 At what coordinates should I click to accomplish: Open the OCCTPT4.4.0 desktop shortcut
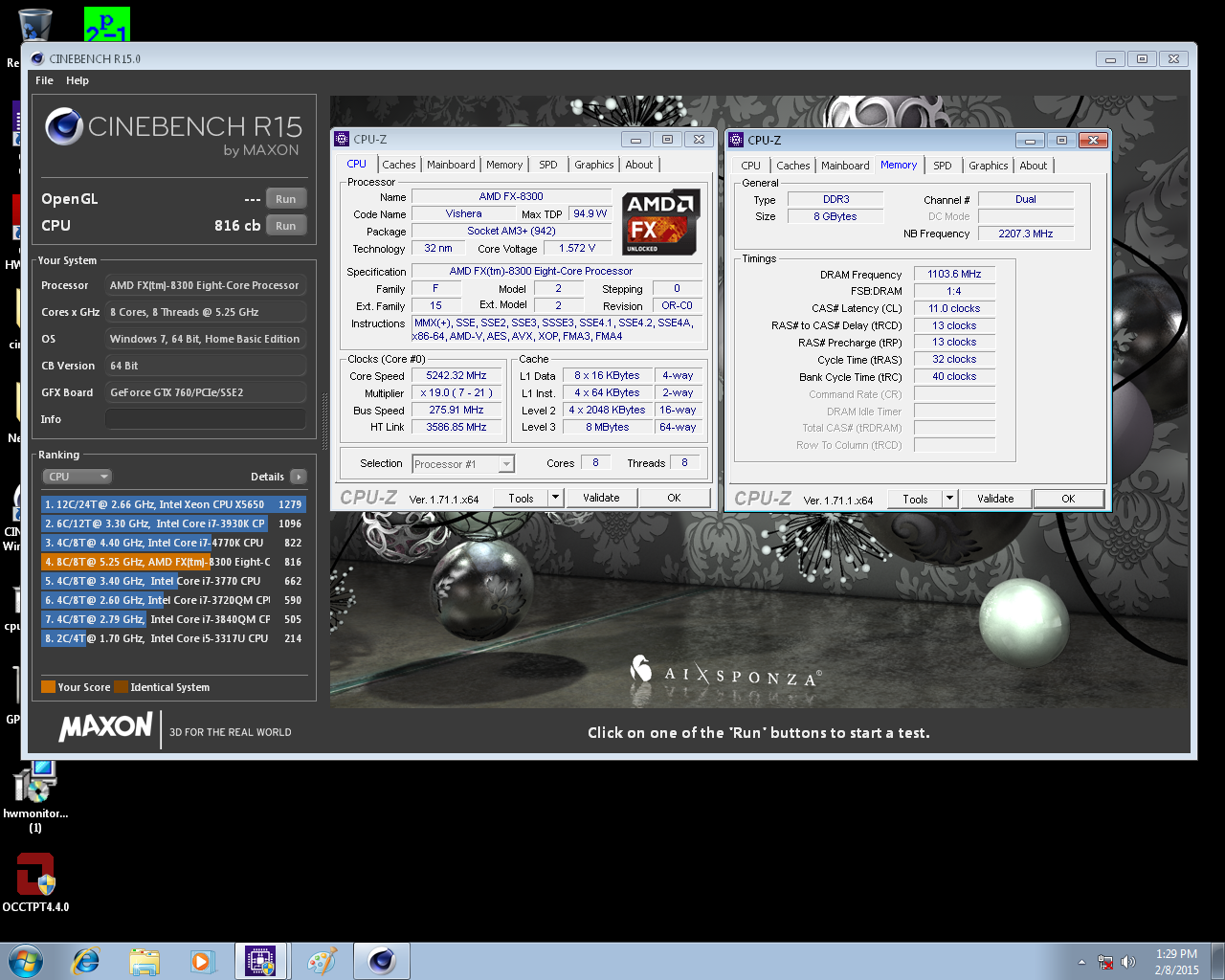tap(35, 882)
